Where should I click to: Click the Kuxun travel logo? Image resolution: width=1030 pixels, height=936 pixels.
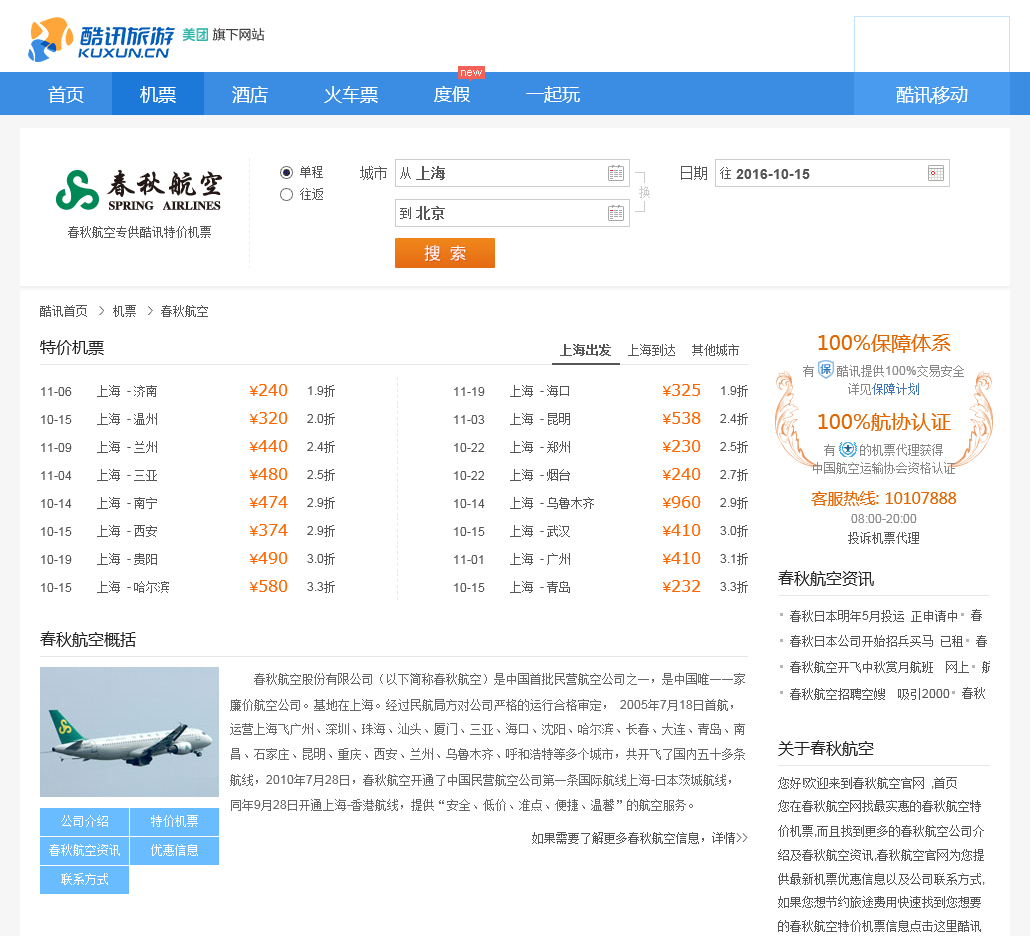point(101,39)
